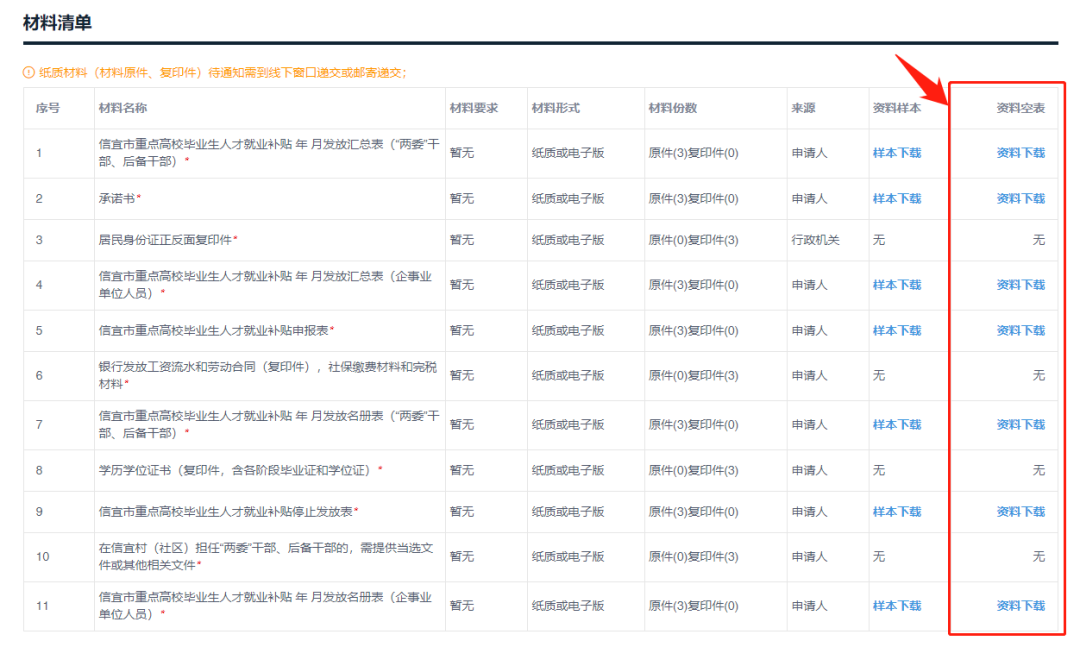
Task: Click the 资料样本 column header
Action: point(897,108)
